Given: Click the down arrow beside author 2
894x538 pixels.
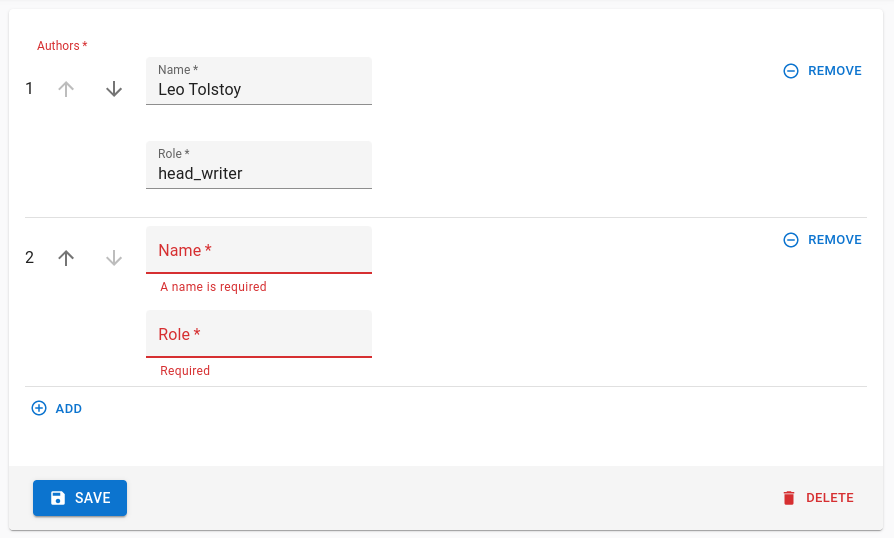Looking at the screenshot, I should (114, 258).
